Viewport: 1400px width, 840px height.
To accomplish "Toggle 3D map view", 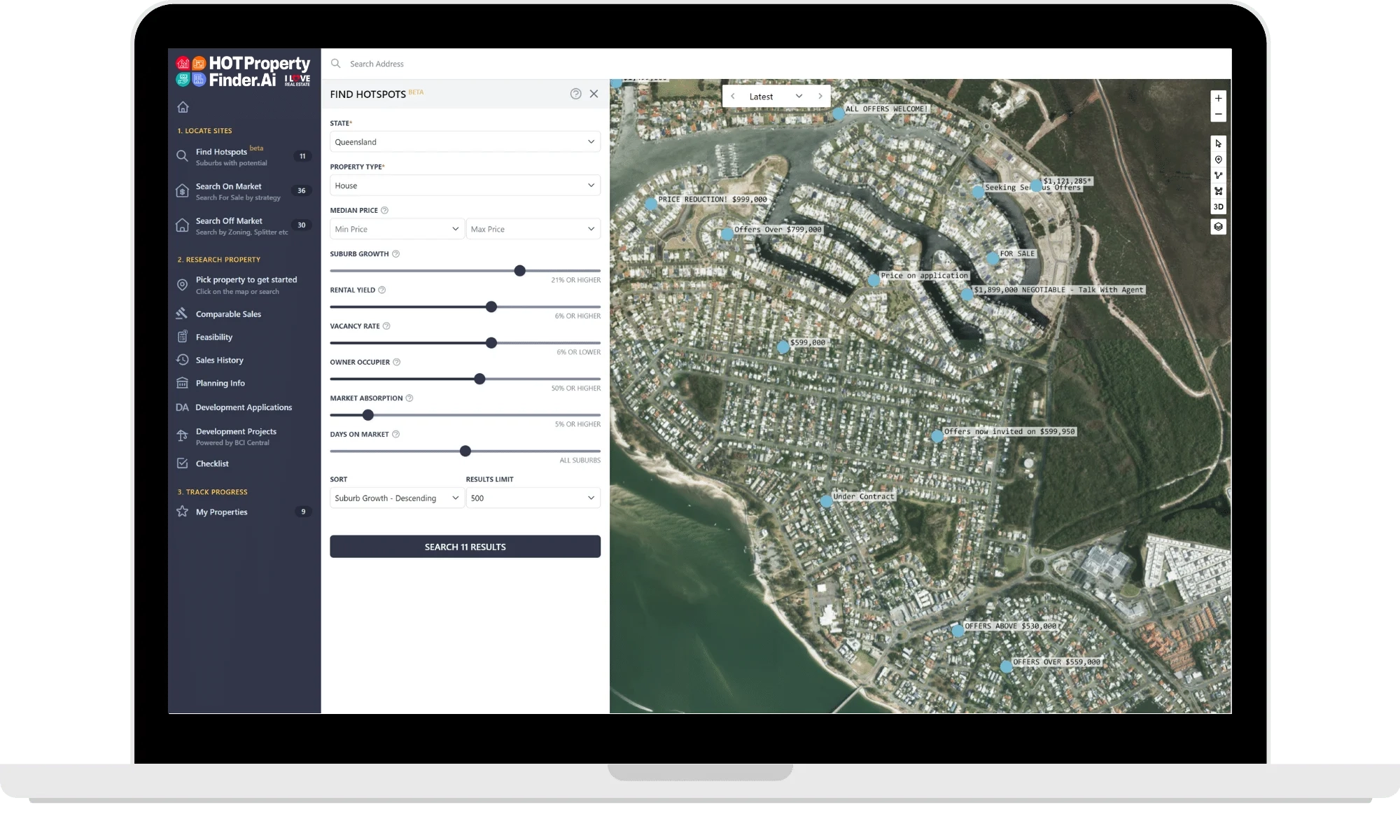I will 1218,207.
